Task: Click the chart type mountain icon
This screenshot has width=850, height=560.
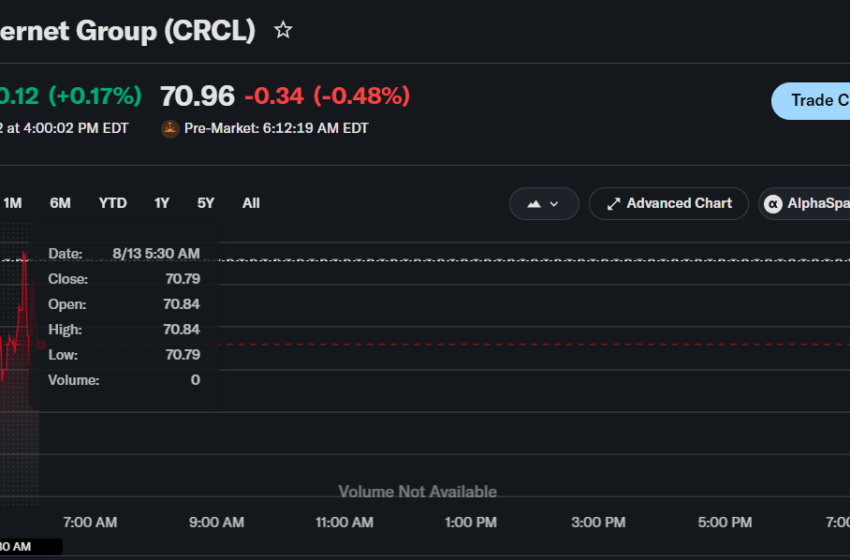Action: (x=534, y=204)
